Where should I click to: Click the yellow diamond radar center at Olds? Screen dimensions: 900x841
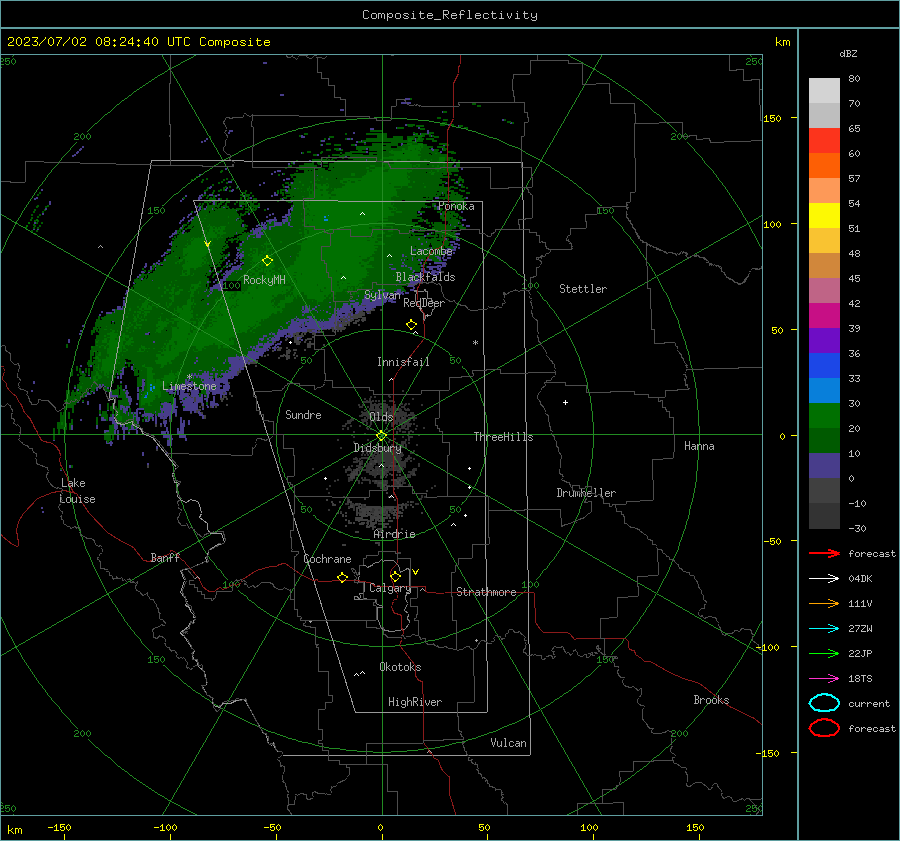point(381,435)
